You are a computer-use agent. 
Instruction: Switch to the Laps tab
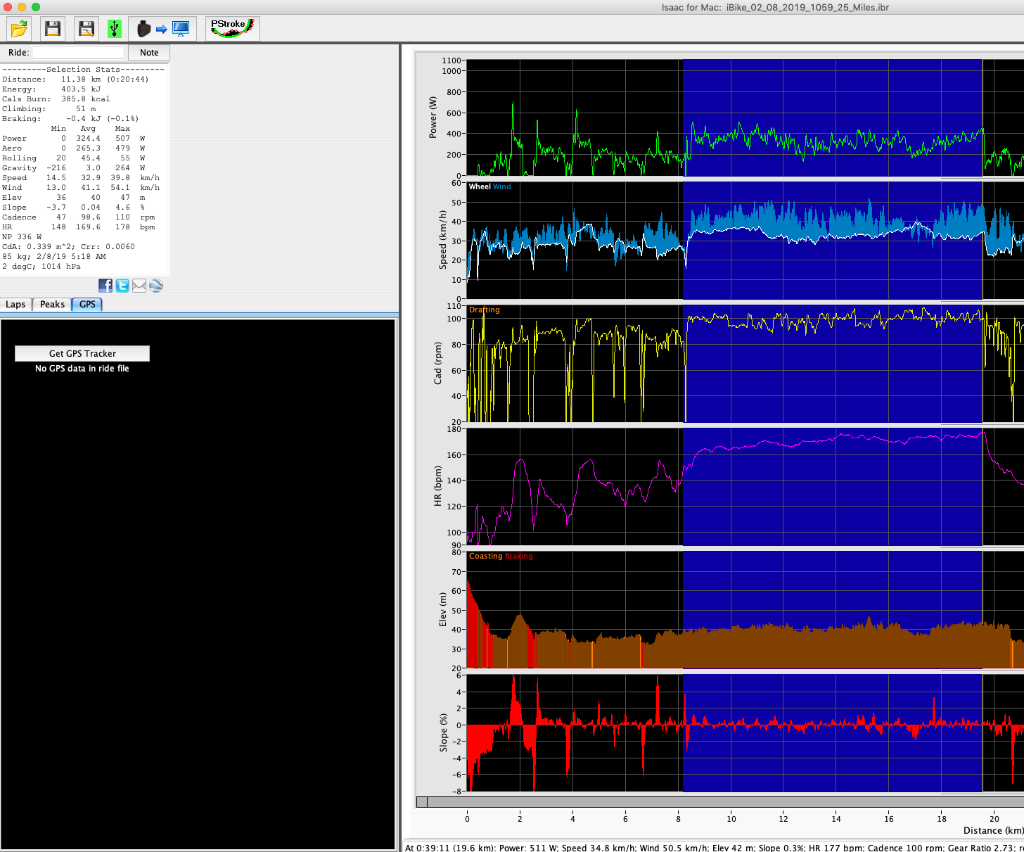pos(16,304)
